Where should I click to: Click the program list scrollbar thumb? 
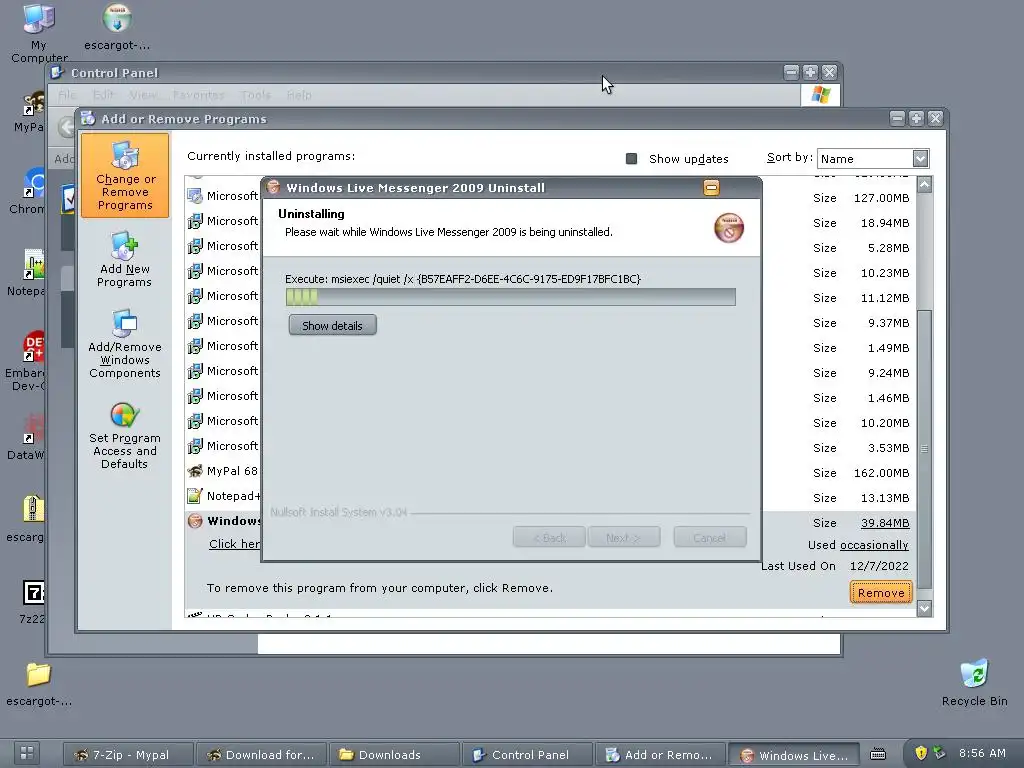[x=924, y=449]
